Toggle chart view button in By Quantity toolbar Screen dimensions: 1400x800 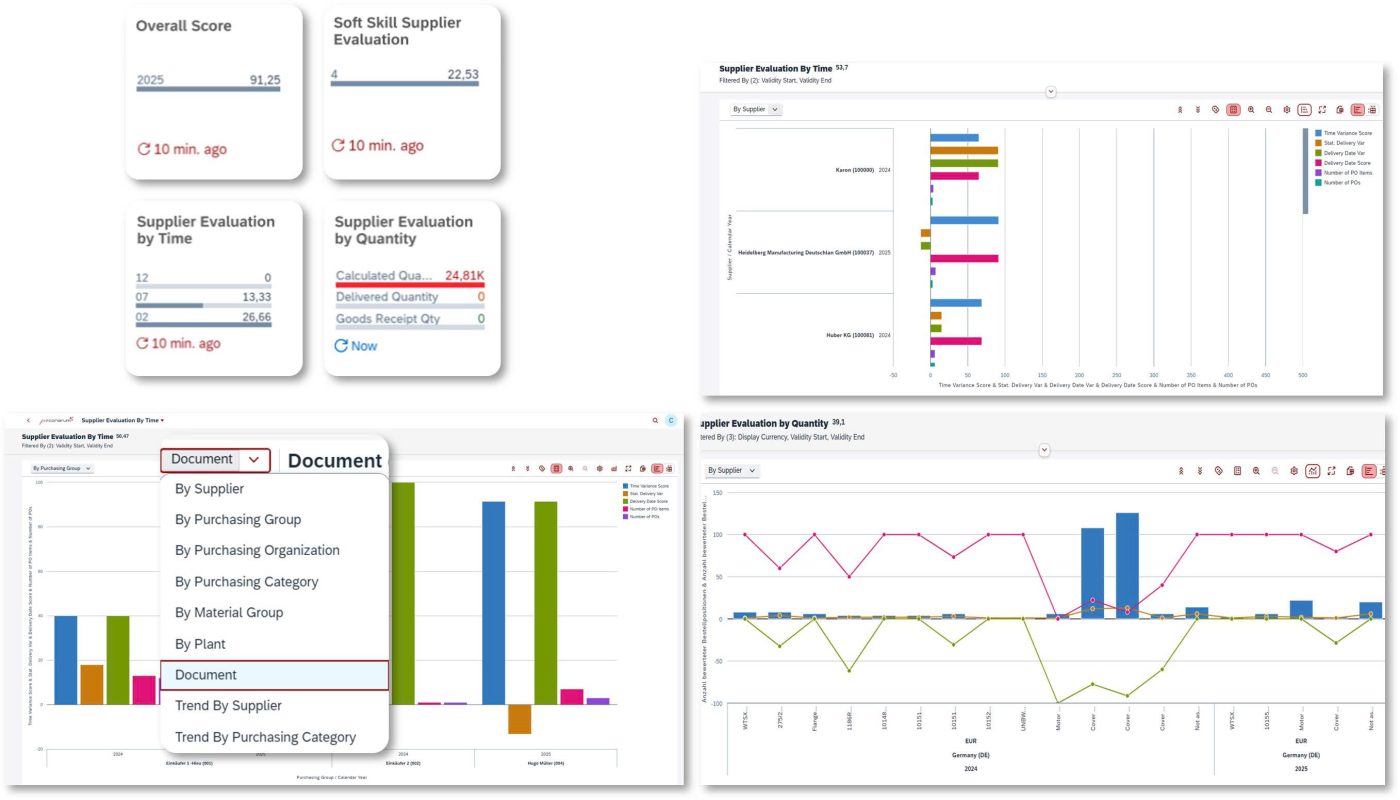tap(1367, 471)
